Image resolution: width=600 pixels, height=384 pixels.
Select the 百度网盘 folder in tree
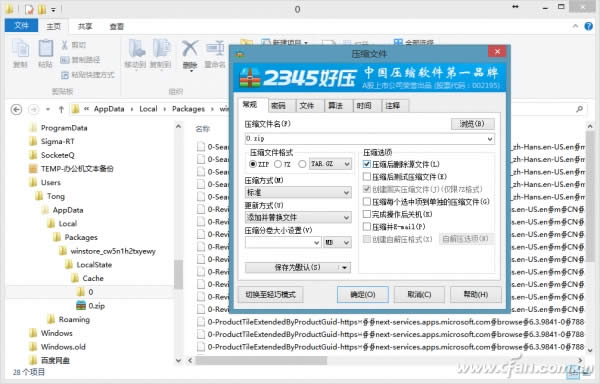coord(55,360)
